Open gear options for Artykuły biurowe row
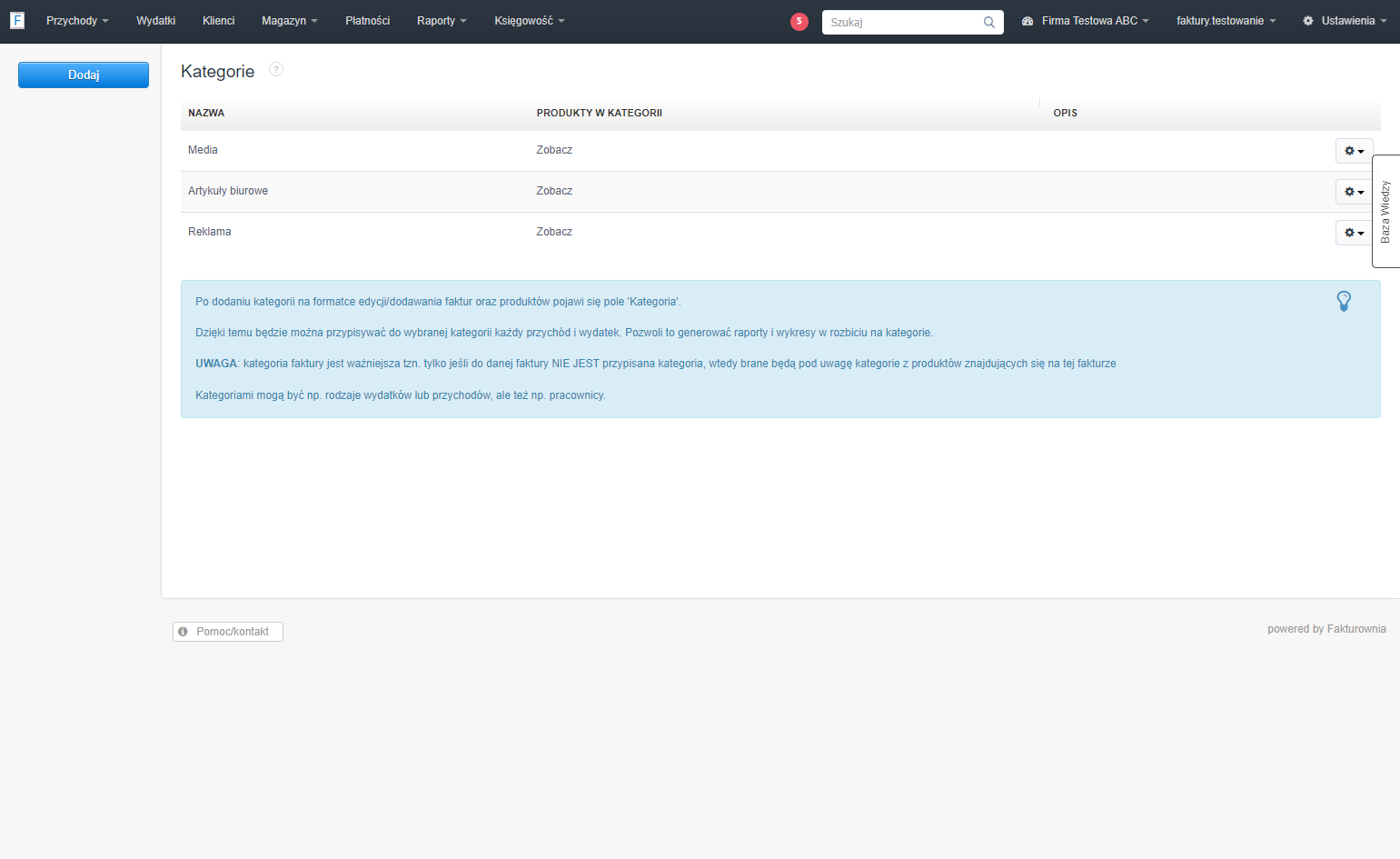 click(1354, 192)
